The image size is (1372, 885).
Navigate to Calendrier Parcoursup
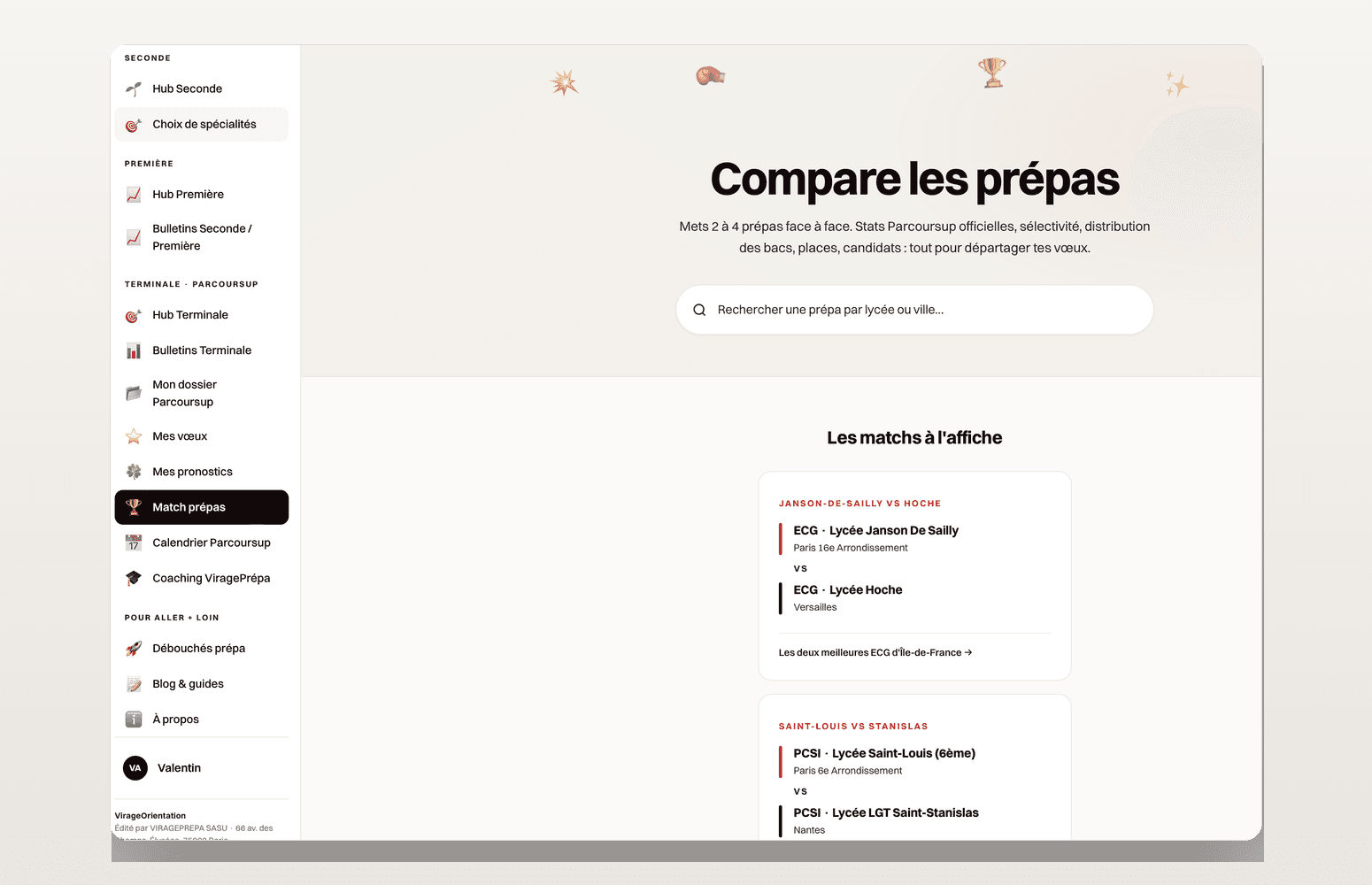(202, 543)
